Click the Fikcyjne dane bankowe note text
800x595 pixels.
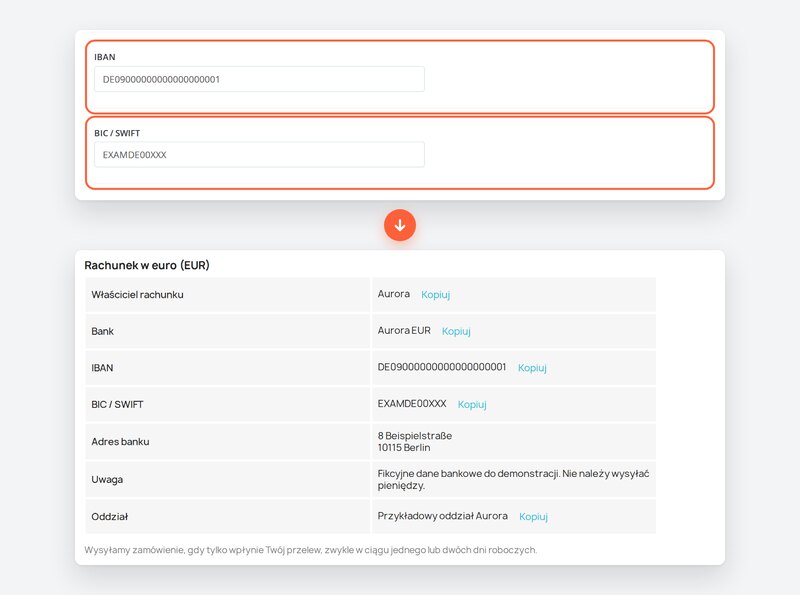coord(513,480)
